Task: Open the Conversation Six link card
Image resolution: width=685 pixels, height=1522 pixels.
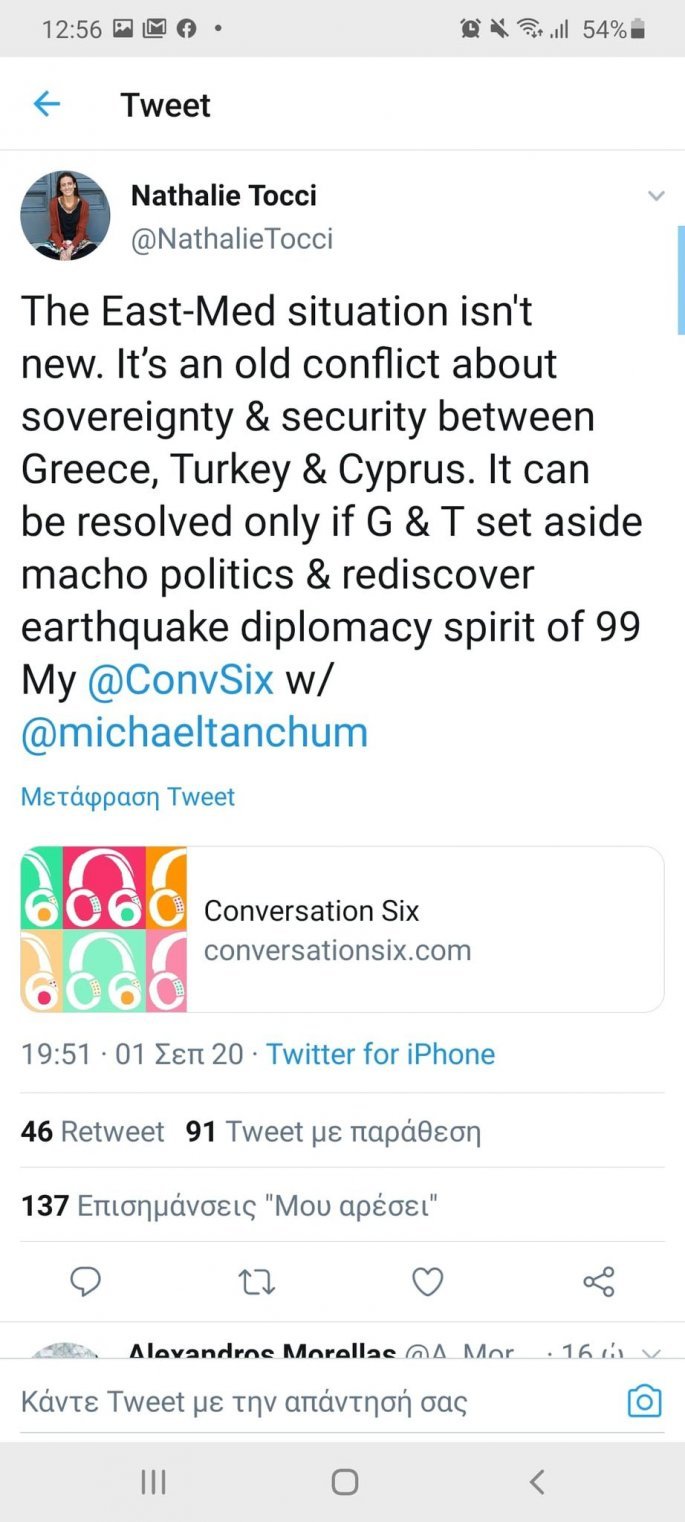Action: click(x=342, y=929)
